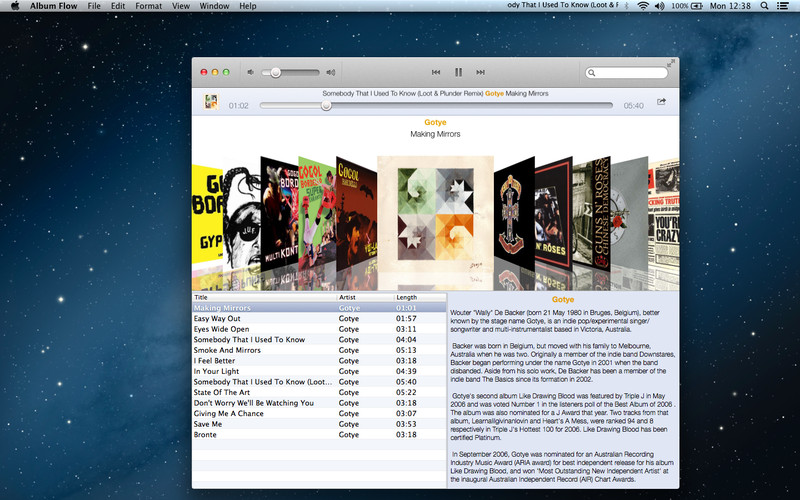800x500 pixels.
Task: Select the Somebody That I Used To Know (Loot… track
Action: click(x=319, y=382)
